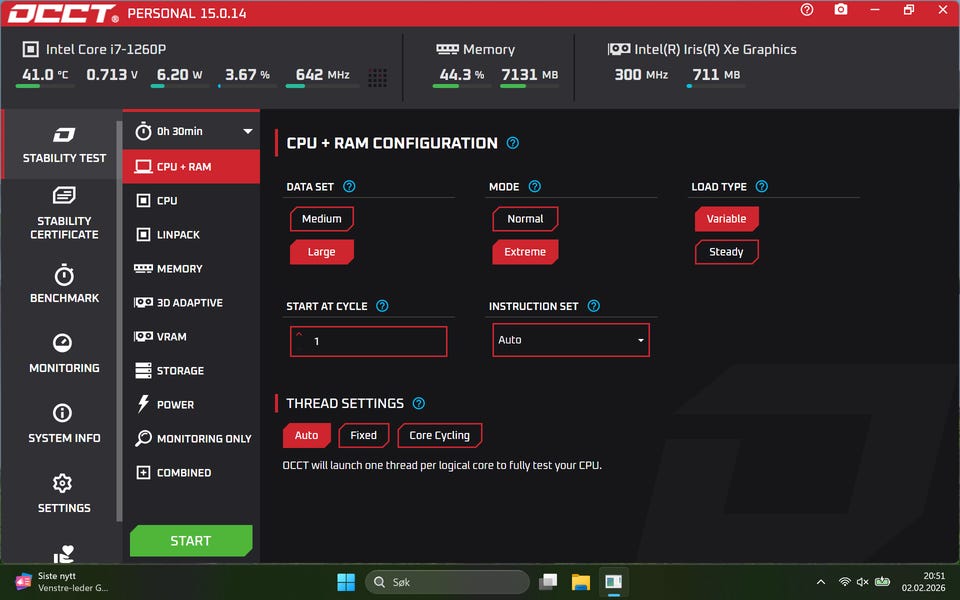The image size is (960, 600).
Task: Click the Søk taskbar search box
Action: 447,582
